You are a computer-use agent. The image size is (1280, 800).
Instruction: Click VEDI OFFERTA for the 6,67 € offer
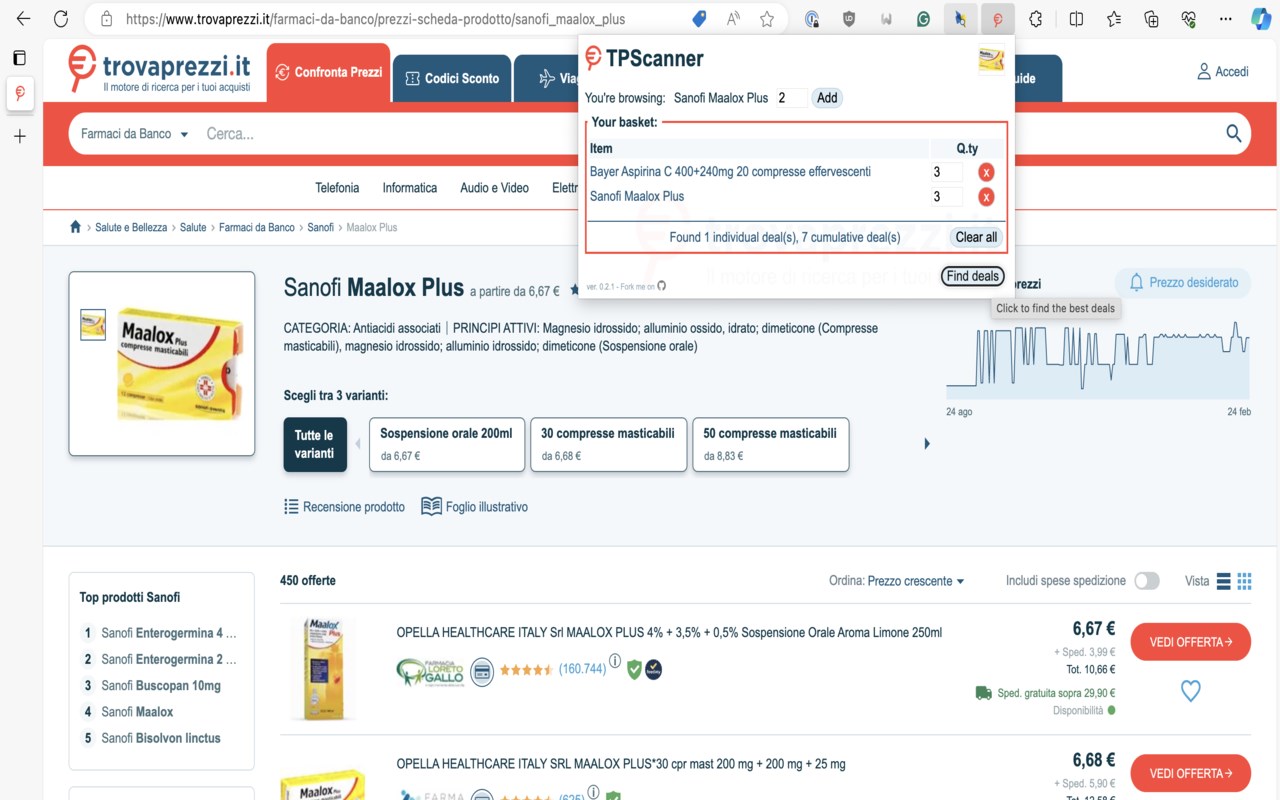point(1190,642)
